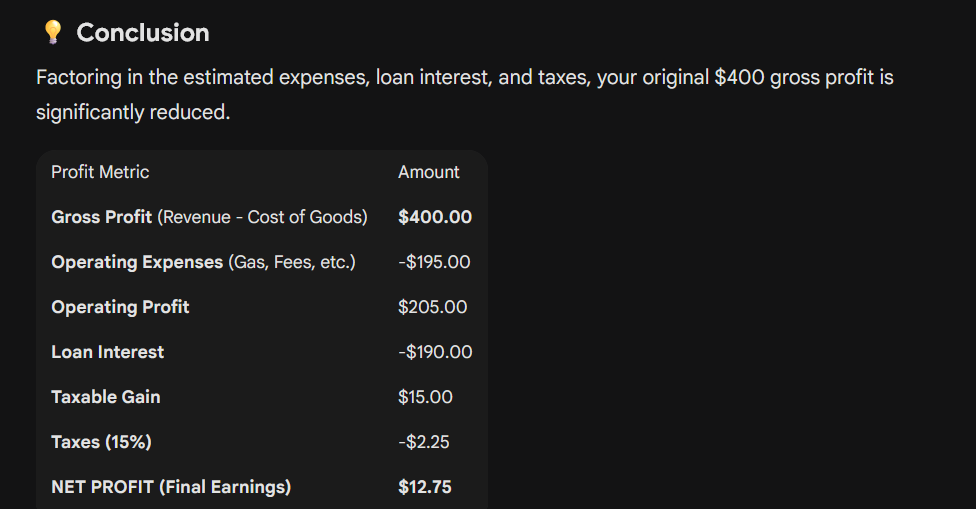Viewport: 976px width, 509px height.
Task: Click the lightbulb icon beside Conclusion
Action: [x=52, y=32]
